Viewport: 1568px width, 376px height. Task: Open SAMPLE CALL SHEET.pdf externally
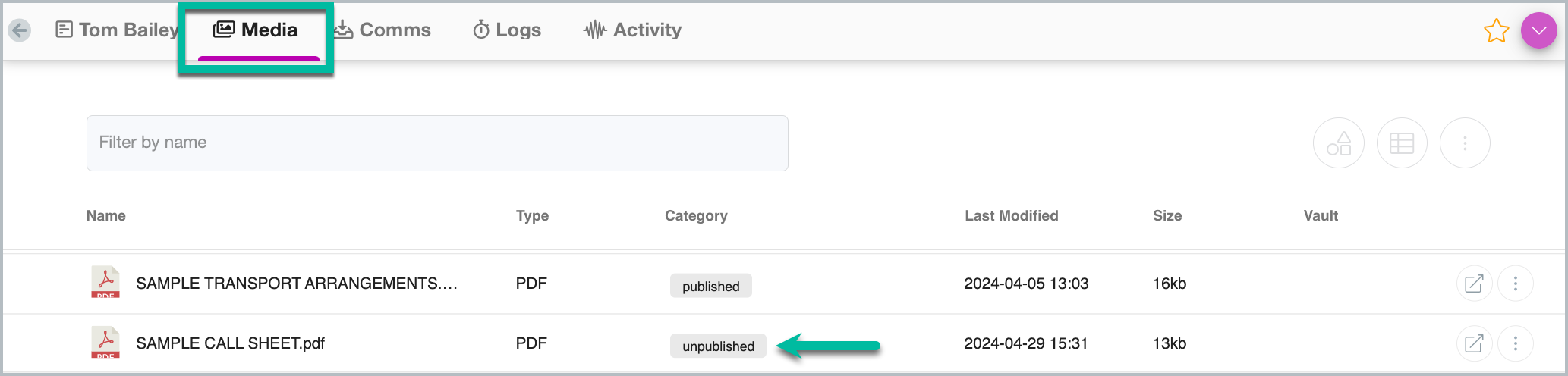(x=1474, y=343)
